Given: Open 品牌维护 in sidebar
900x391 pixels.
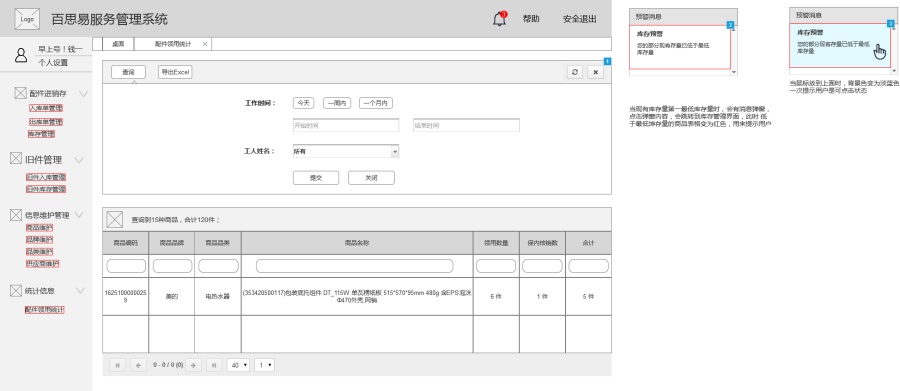Looking at the screenshot, I should (x=40, y=239).
